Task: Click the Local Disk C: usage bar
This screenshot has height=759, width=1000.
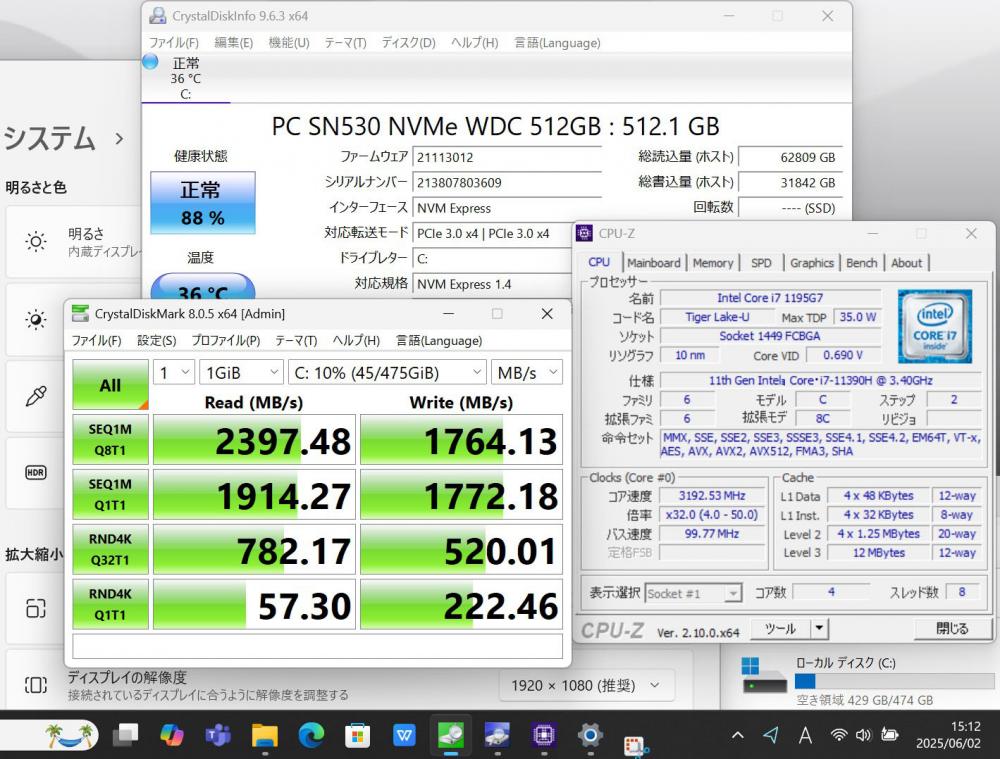Action: pyautogui.click(x=894, y=681)
